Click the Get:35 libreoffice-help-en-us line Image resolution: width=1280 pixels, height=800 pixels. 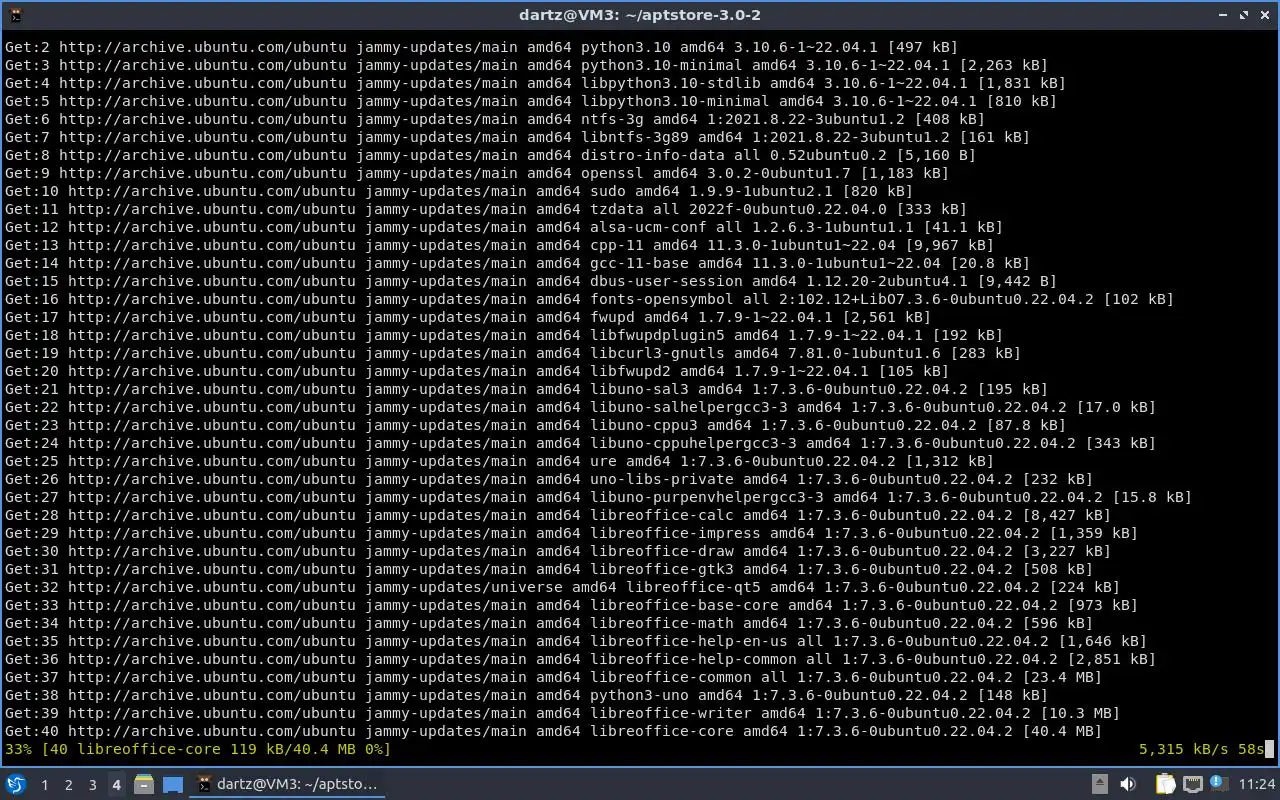(x=576, y=641)
